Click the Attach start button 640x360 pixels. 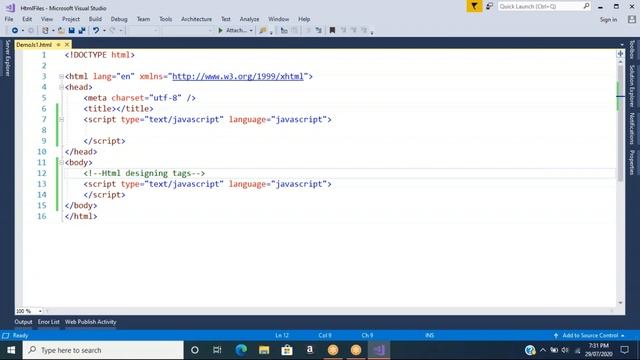click(233, 30)
